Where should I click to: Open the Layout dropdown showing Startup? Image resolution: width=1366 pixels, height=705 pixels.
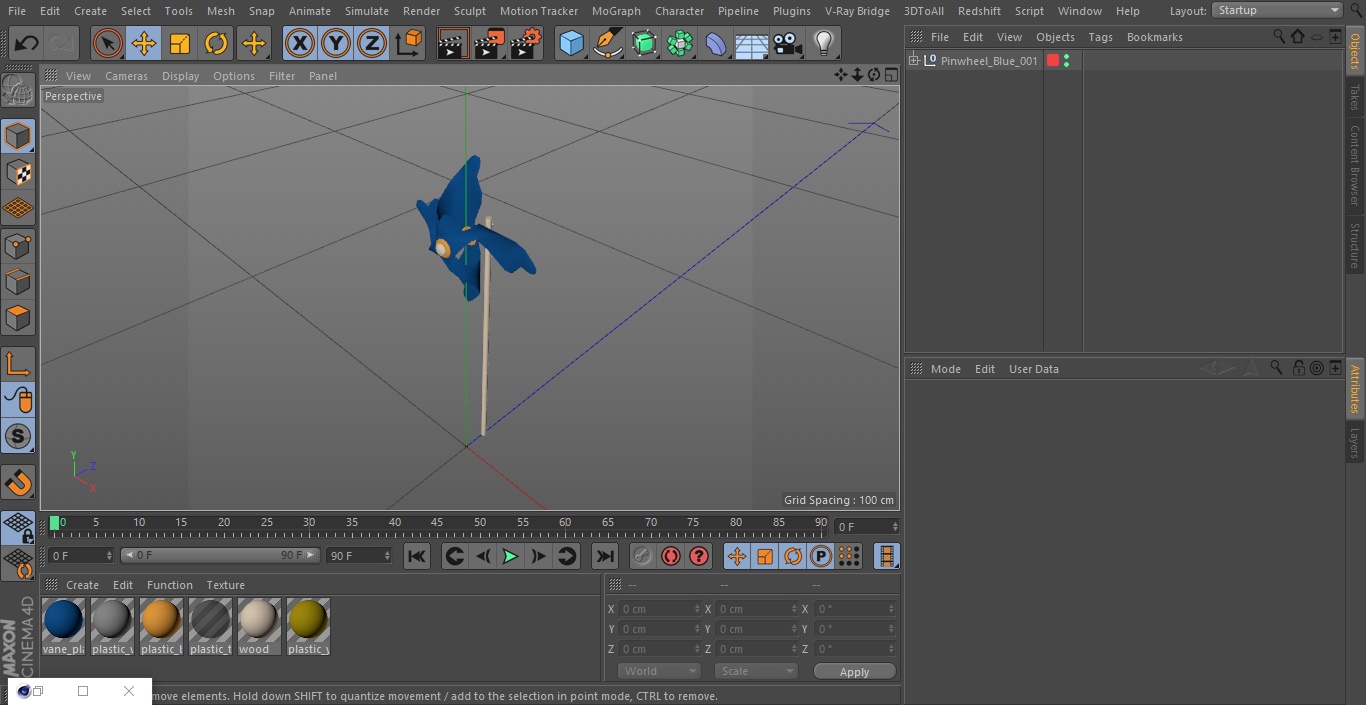[x=1277, y=10]
